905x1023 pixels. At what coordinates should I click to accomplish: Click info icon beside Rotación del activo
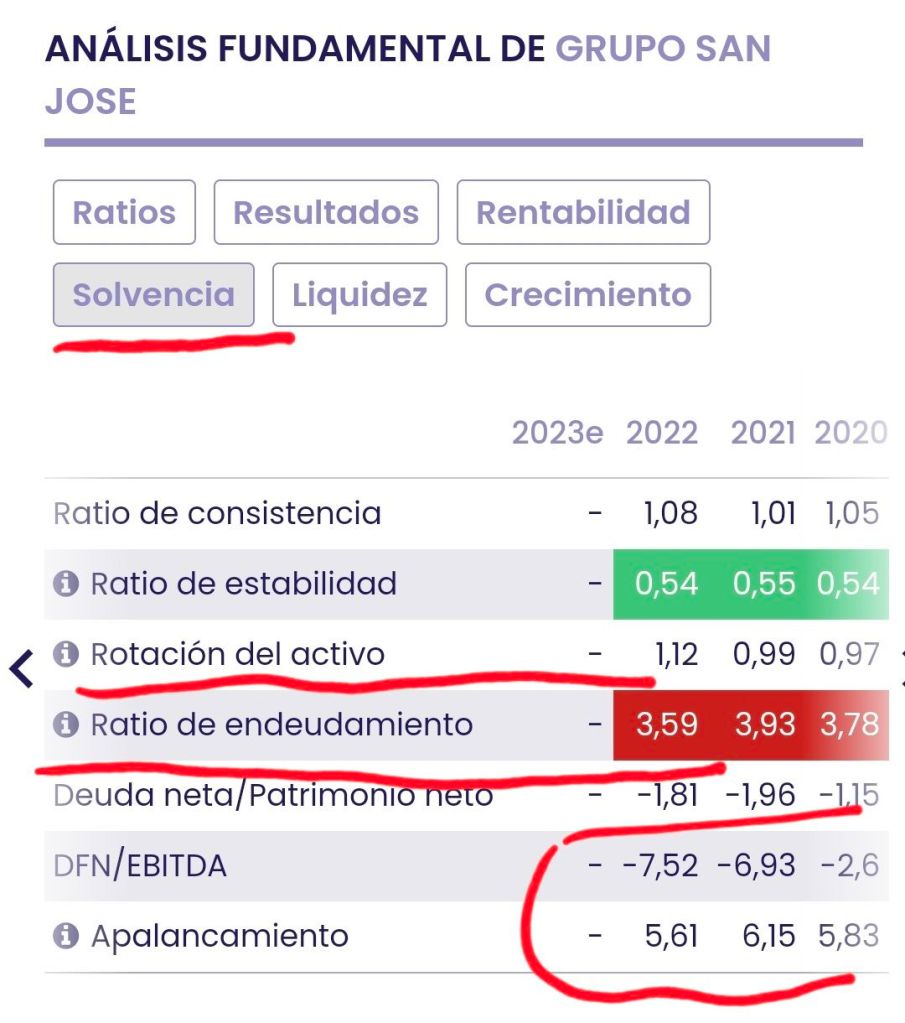[66, 654]
